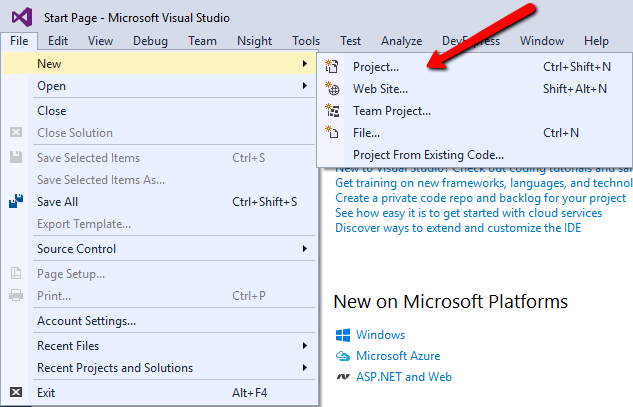Expand Recent Projects and Solutions arrow
Viewport: 633px width, 407px height.
click(x=305, y=367)
